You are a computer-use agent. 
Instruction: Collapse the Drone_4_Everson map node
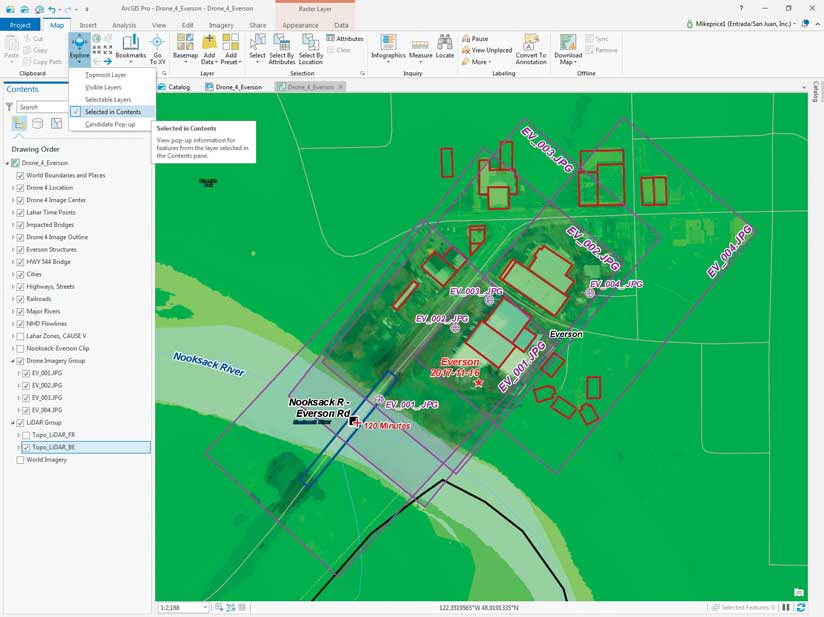point(7,163)
